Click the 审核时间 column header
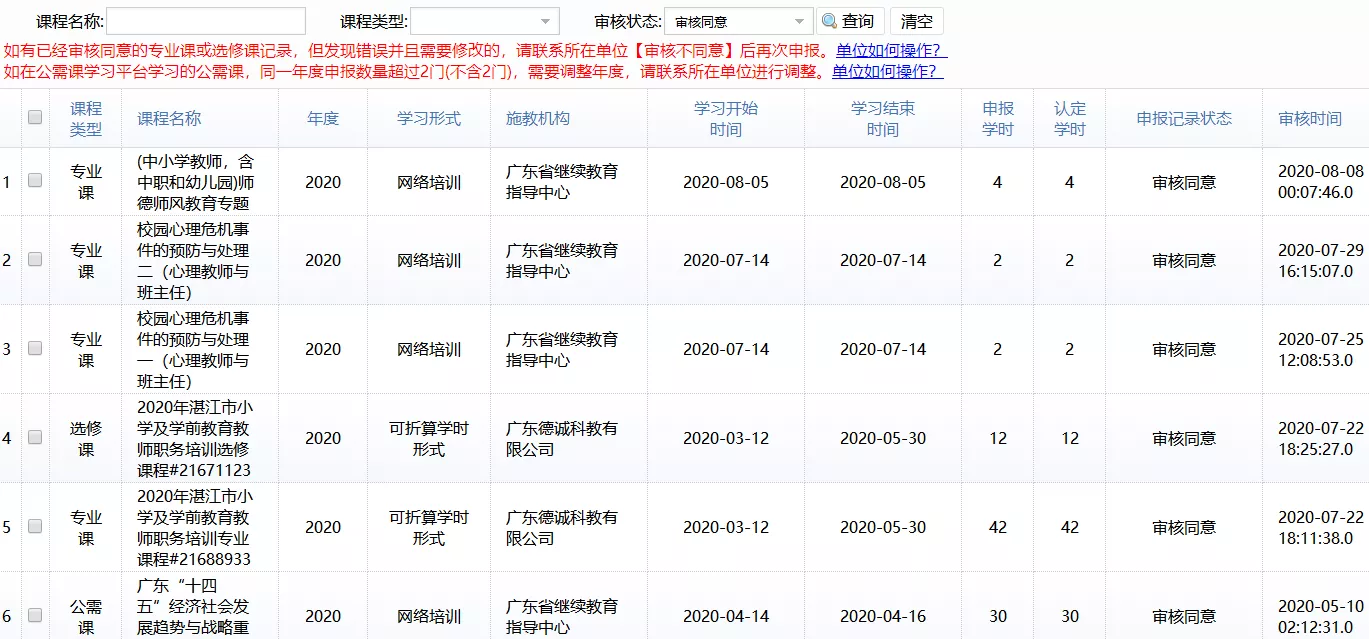 click(x=1310, y=118)
